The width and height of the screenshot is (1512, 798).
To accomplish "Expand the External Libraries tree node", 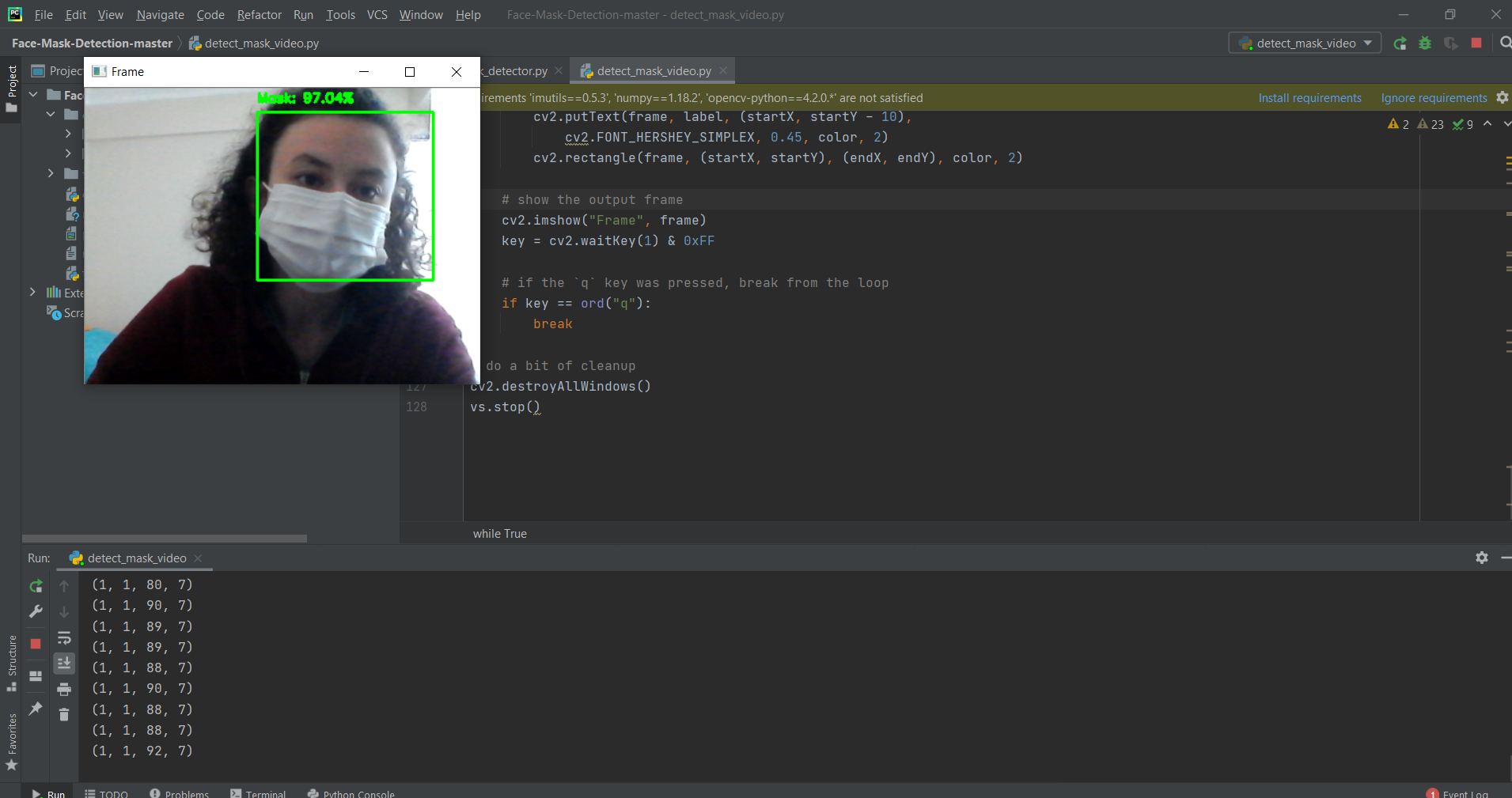I will [x=32, y=293].
